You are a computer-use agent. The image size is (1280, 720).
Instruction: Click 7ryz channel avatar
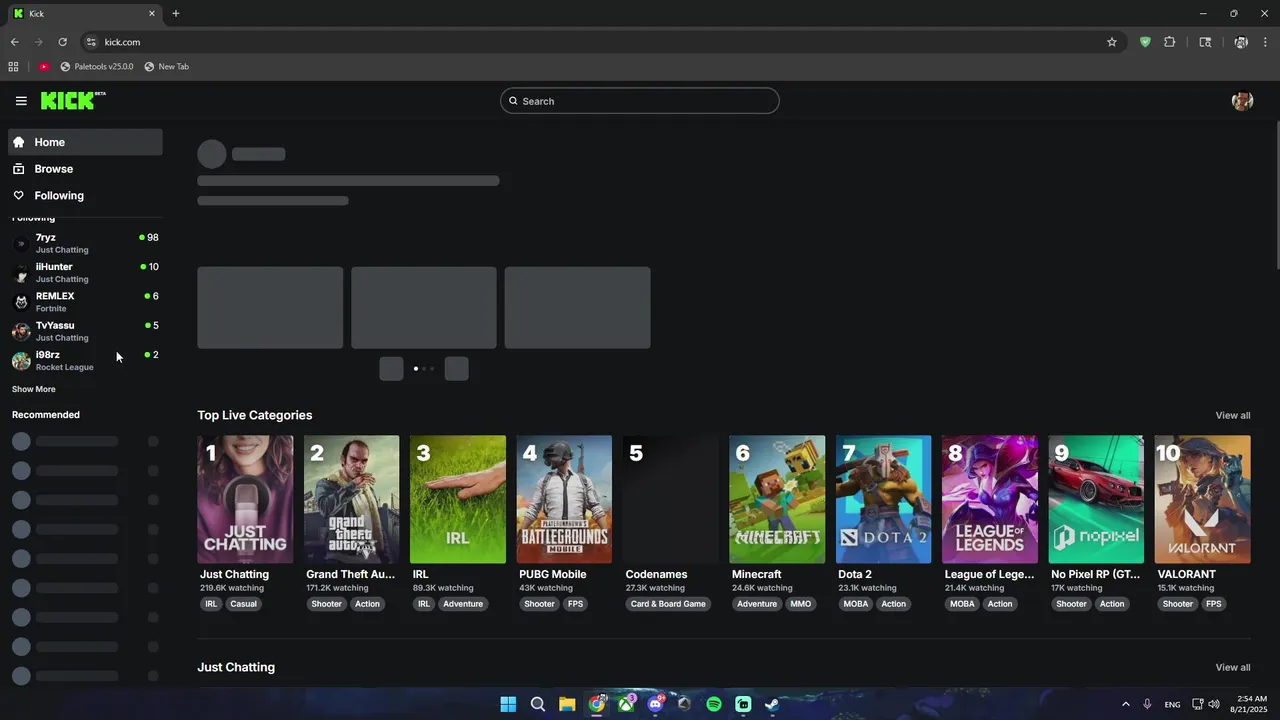click(21, 243)
